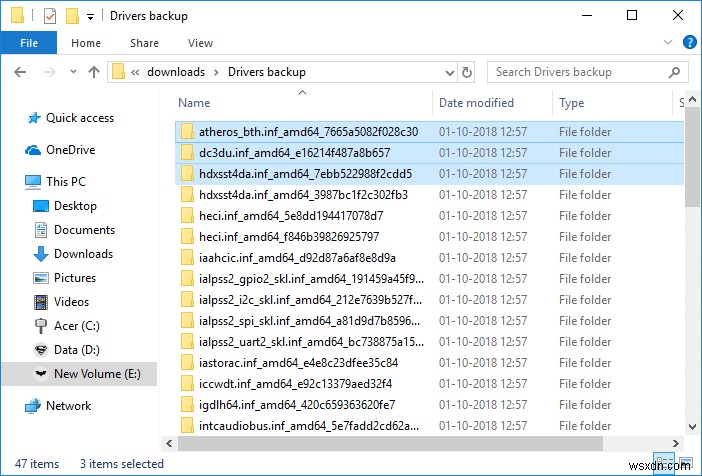Image resolution: width=702 pixels, height=476 pixels.
Task: Click the Properties quick access toolbar icon
Action: [x=50, y=16]
